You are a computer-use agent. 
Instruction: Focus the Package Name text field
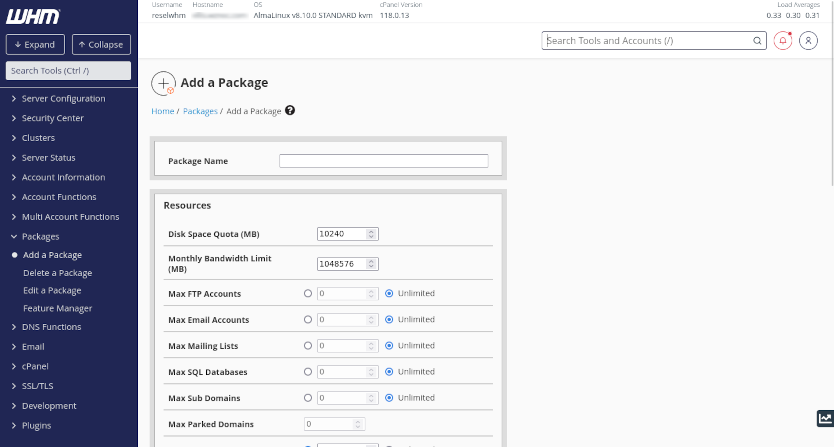tap(383, 161)
